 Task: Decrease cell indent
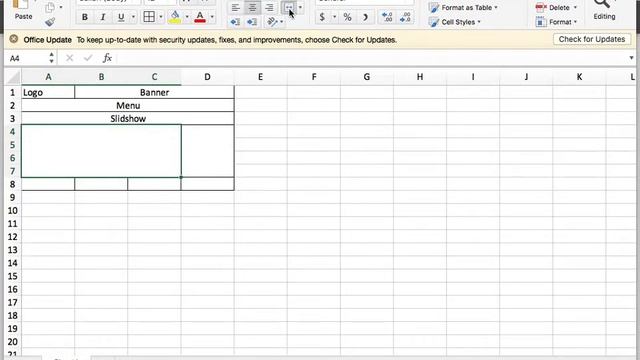[235, 22]
